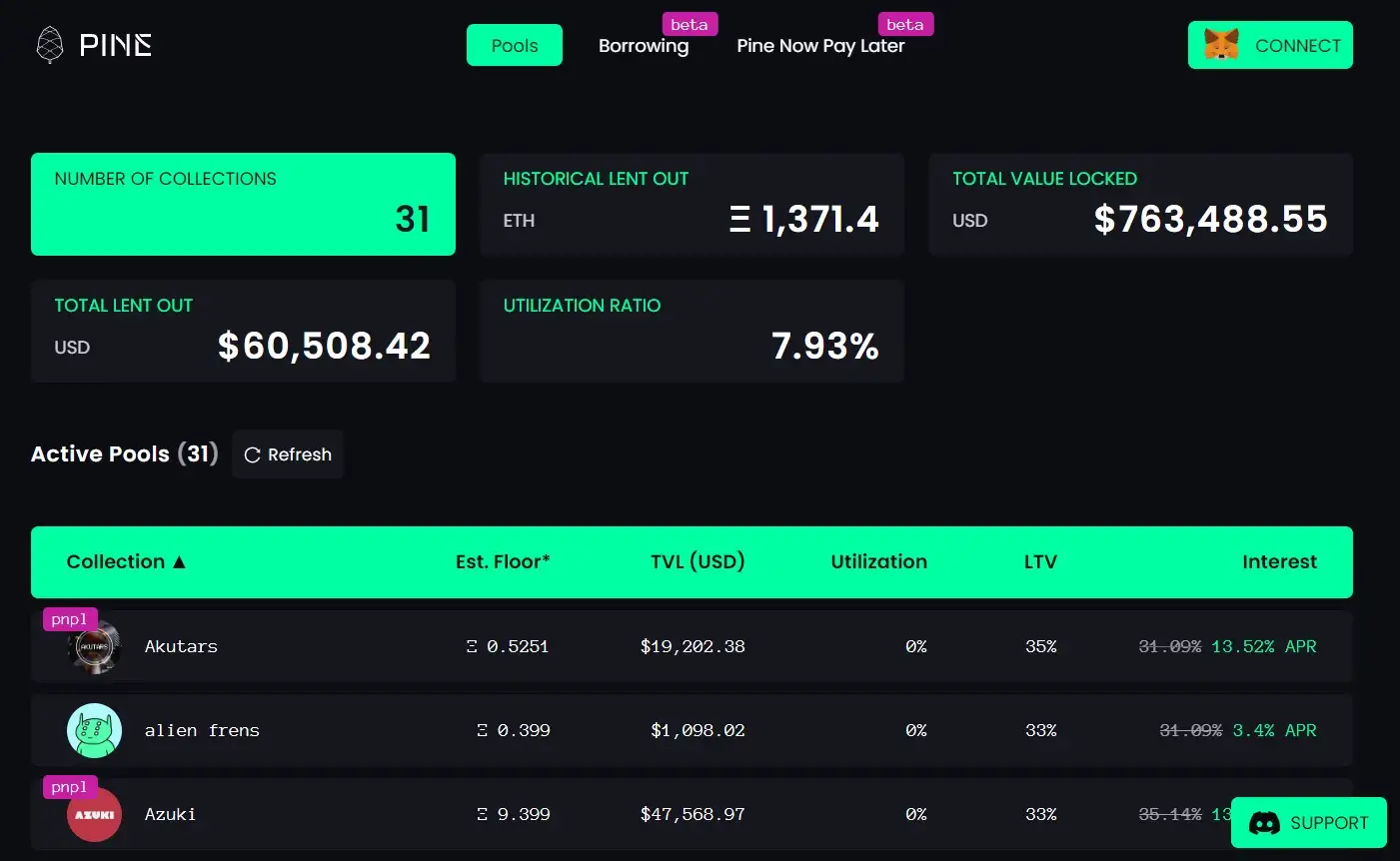The width and height of the screenshot is (1400, 861).
Task: Sort by Interest column header
Action: 1279,562
